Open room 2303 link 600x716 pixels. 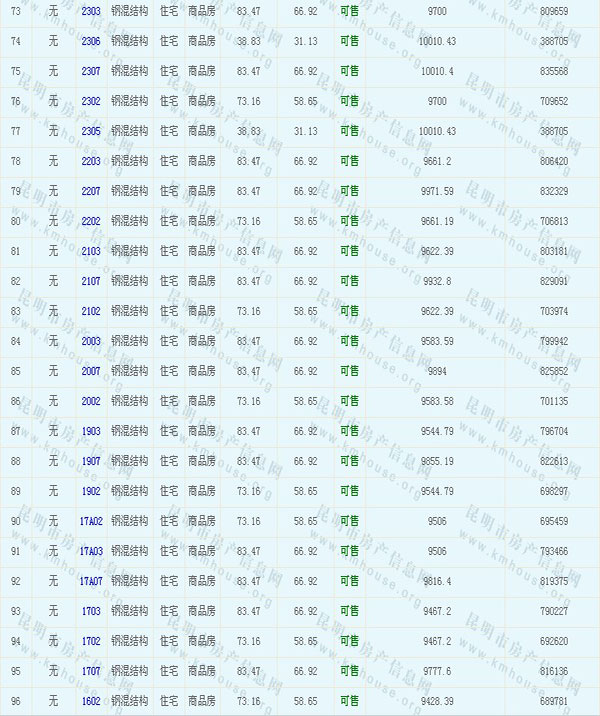click(91, 11)
